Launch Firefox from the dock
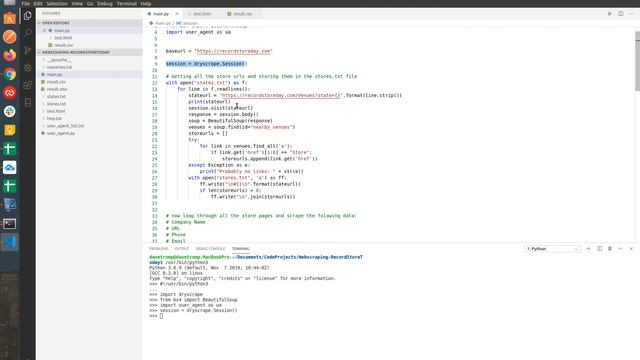 (10, 55)
